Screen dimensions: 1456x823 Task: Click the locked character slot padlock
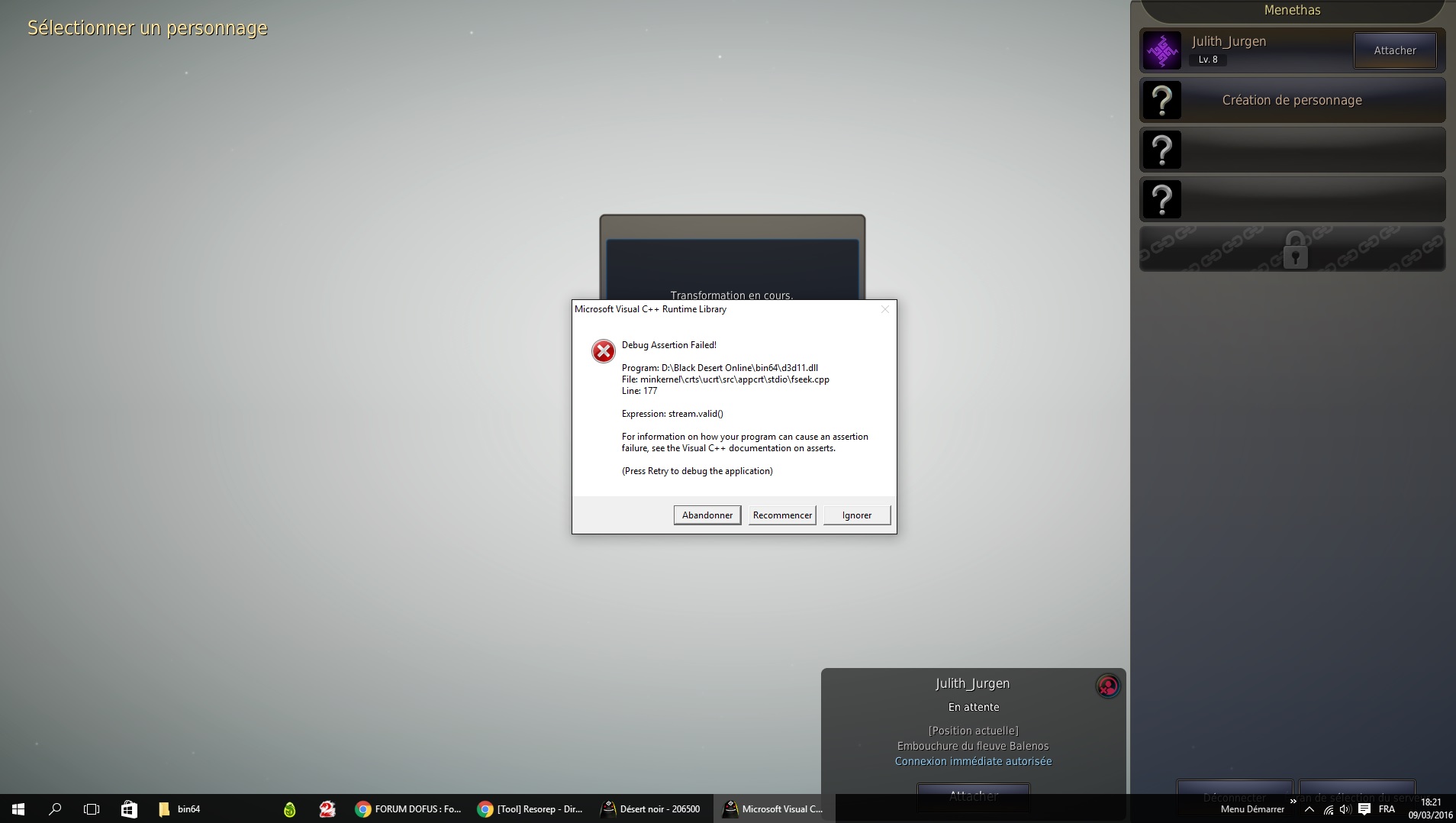(x=1294, y=250)
